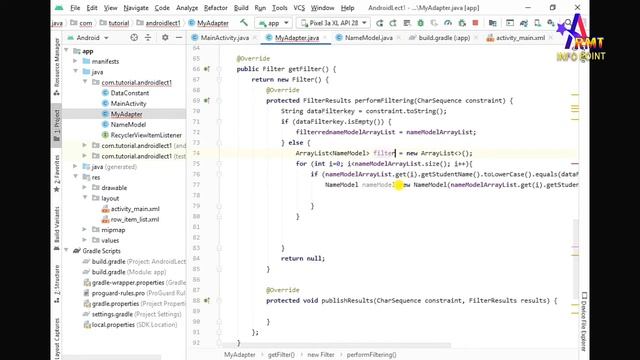
Task: Open the app run configuration dropdown
Action: point(273,23)
